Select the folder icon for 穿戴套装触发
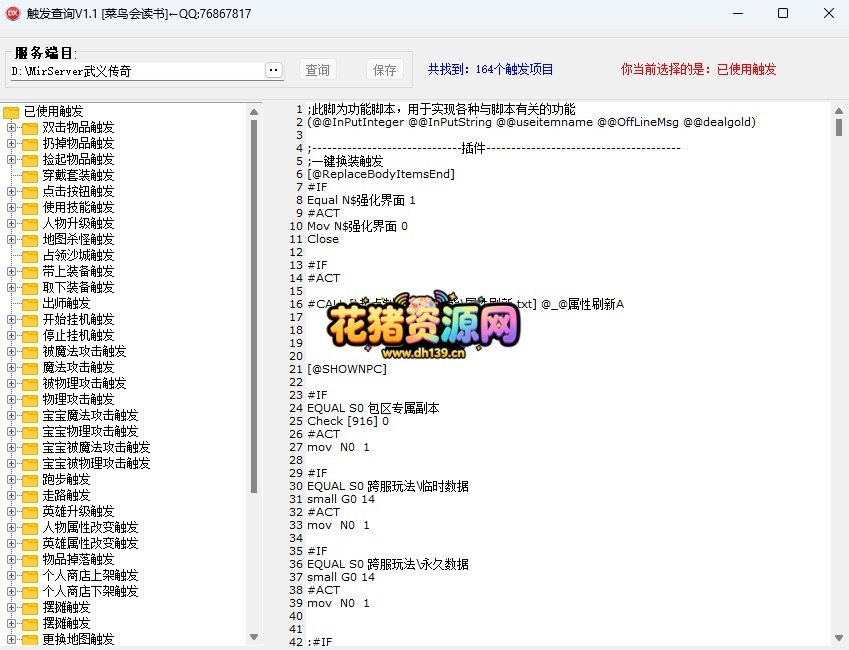Viewport: 849px width, 650px height. point(30,176)
